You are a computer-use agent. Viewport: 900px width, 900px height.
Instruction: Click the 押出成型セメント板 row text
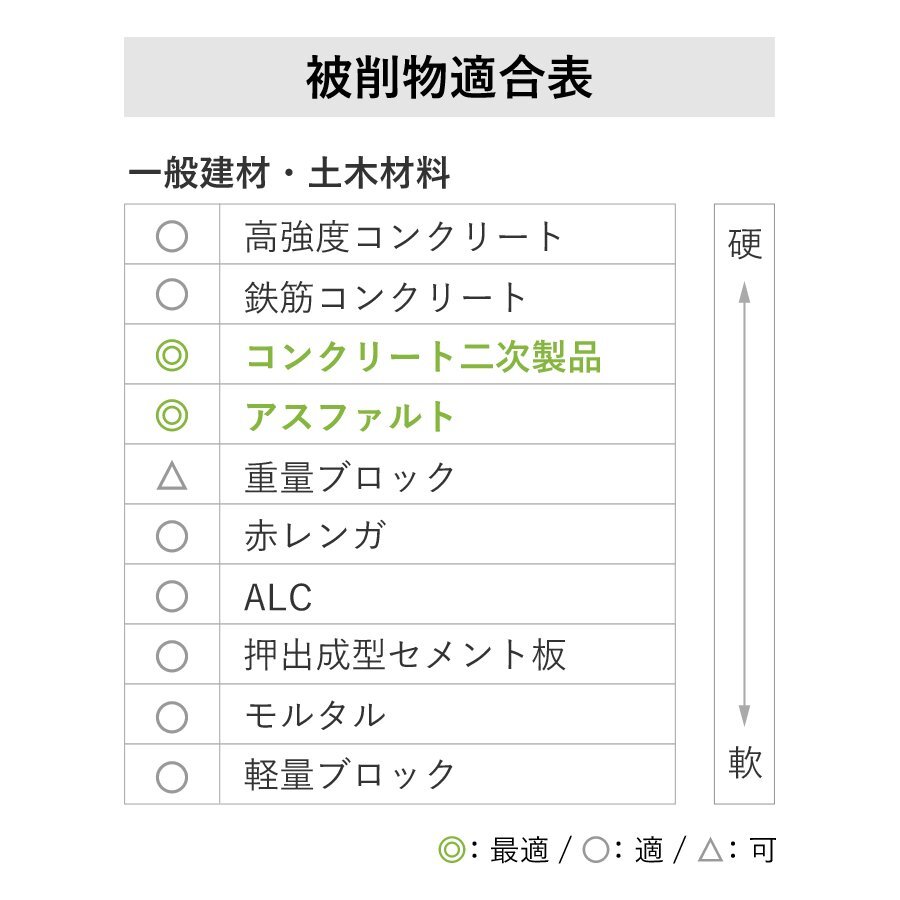click(x=405, y=656)
